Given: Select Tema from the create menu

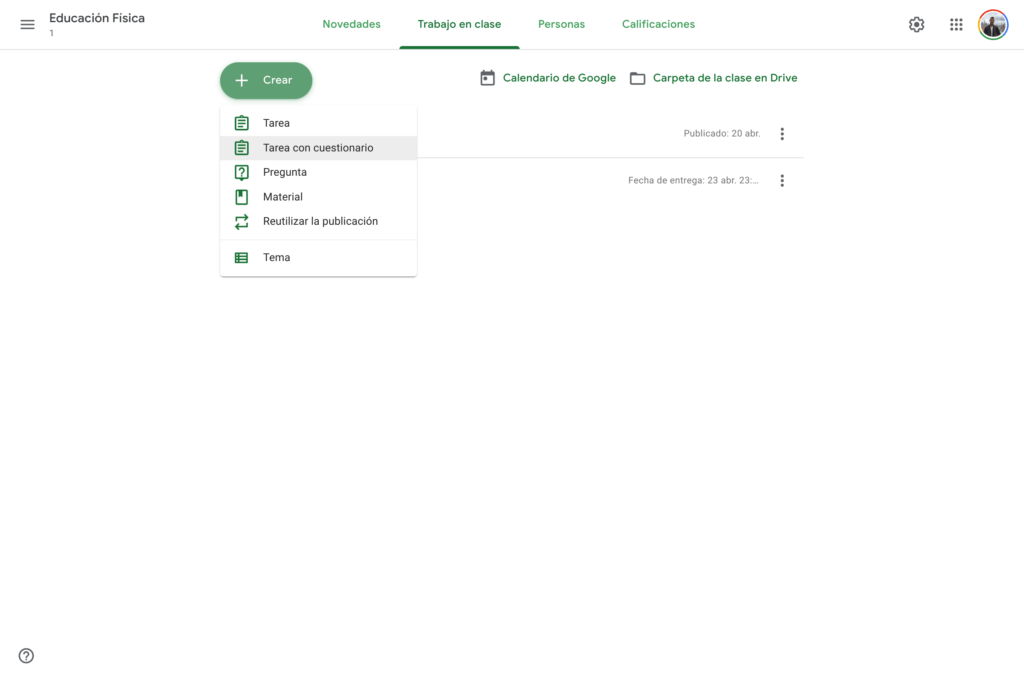Looking at the screenshot, I should point(276,257).
